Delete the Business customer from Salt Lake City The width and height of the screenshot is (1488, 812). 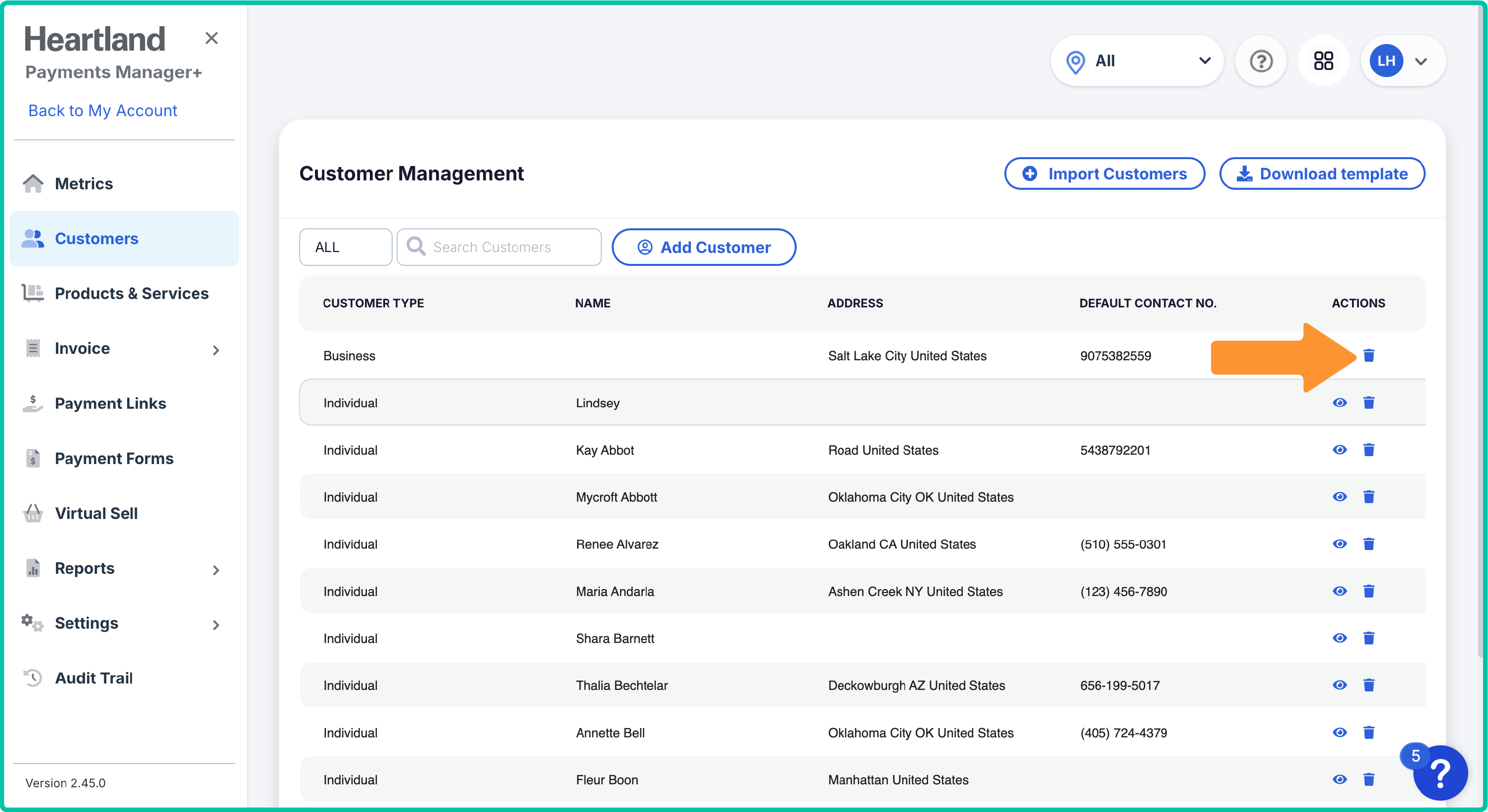point(1368,355)
